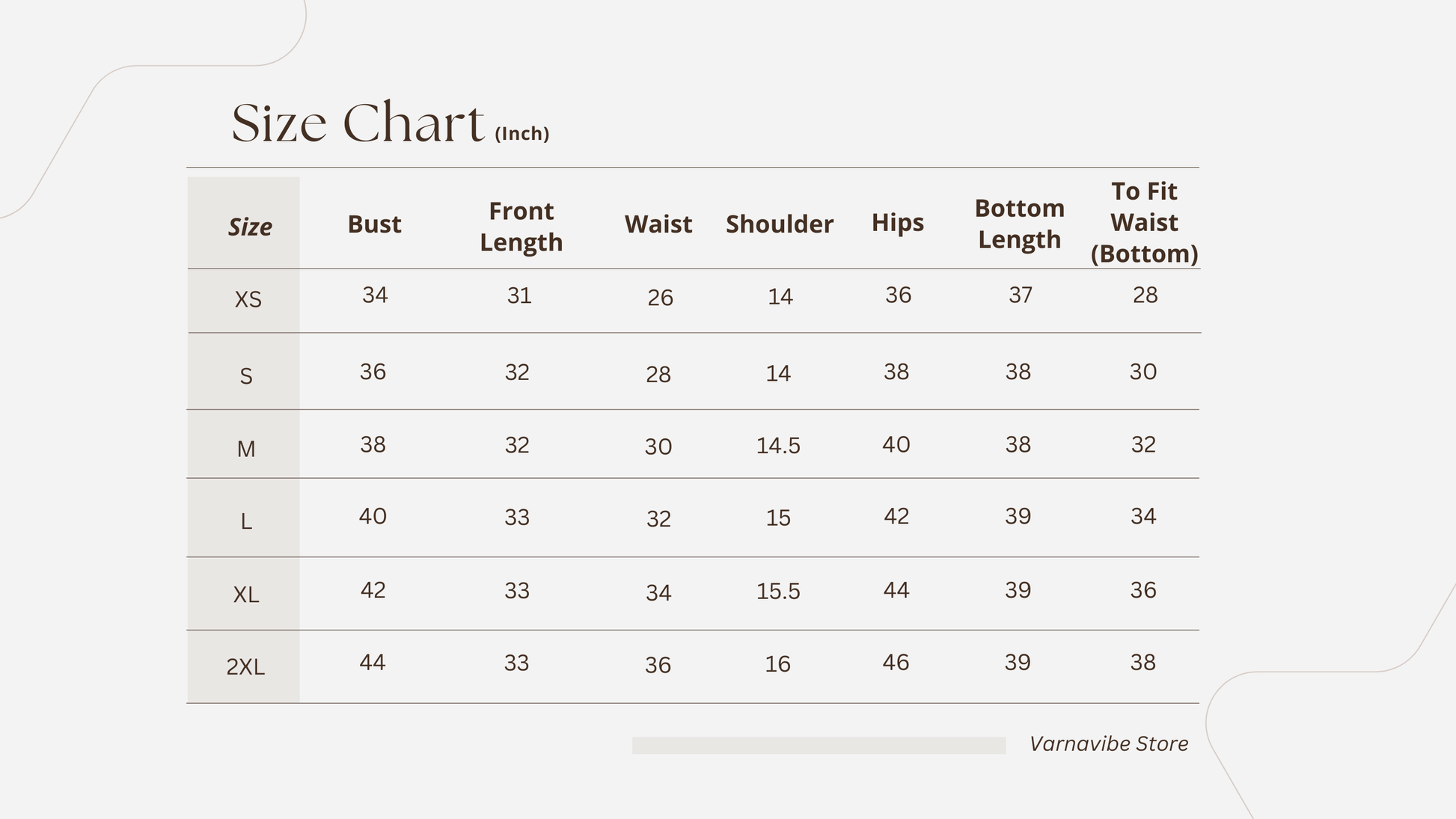Image resolution: width=1456 pixels, height=819 pixels.
Task: Click the M size row label
Action: (246, 449)
